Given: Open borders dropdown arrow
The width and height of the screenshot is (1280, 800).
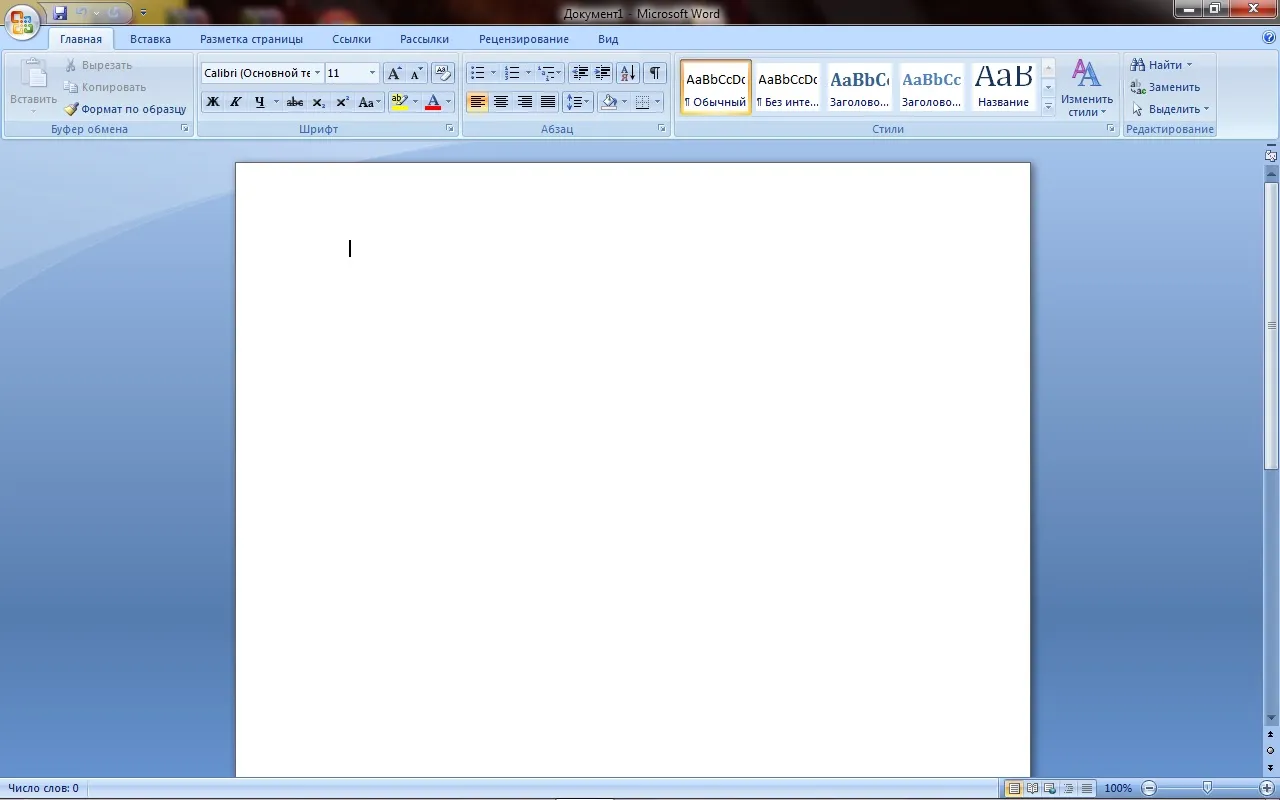Looking at the screenshot, I should pos(657,102).
